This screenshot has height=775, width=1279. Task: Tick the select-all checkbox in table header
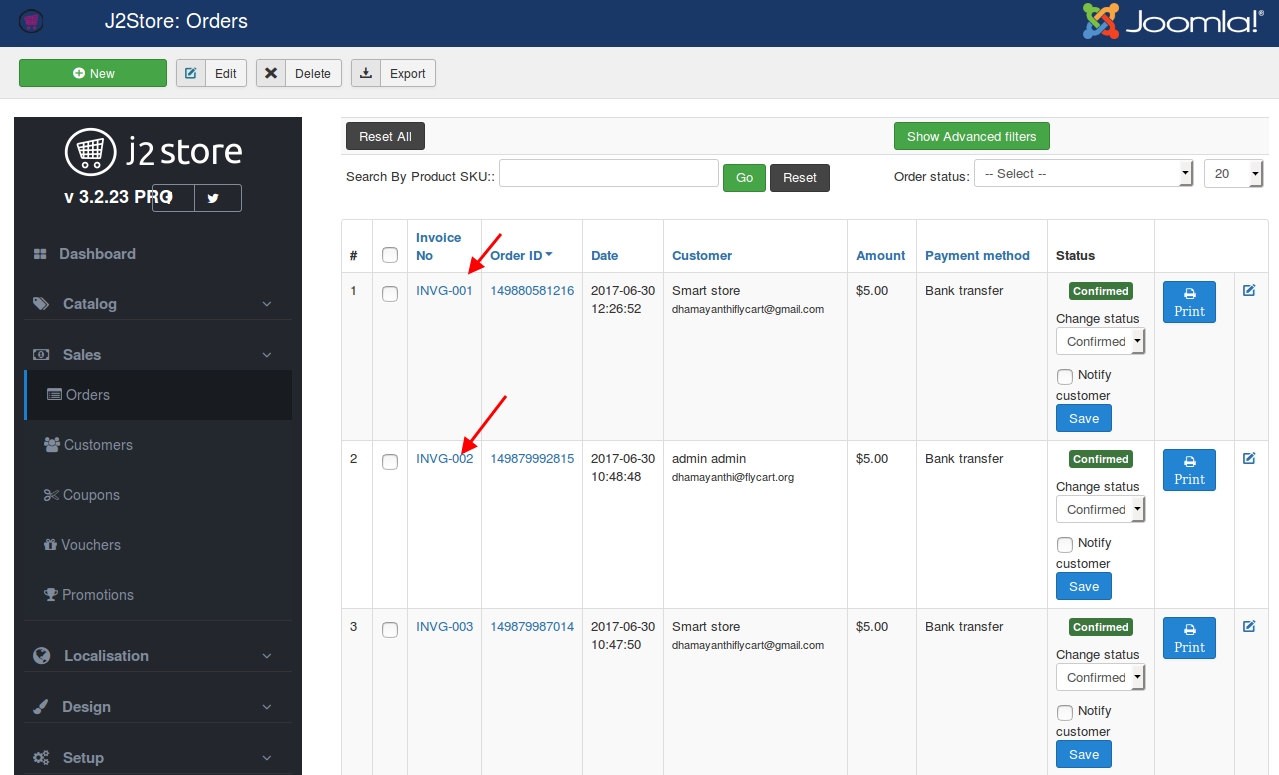click(x=390, y=255)
